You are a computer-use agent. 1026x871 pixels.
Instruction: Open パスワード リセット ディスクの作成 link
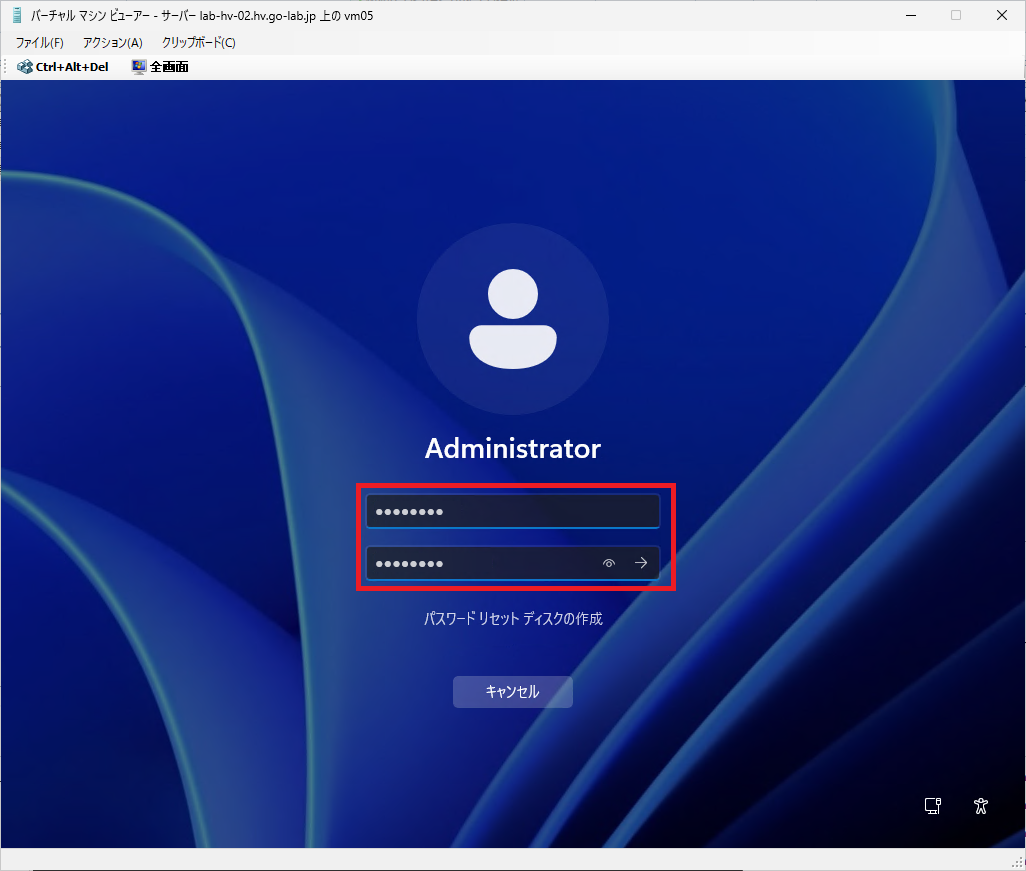click(x=513, y=618)
